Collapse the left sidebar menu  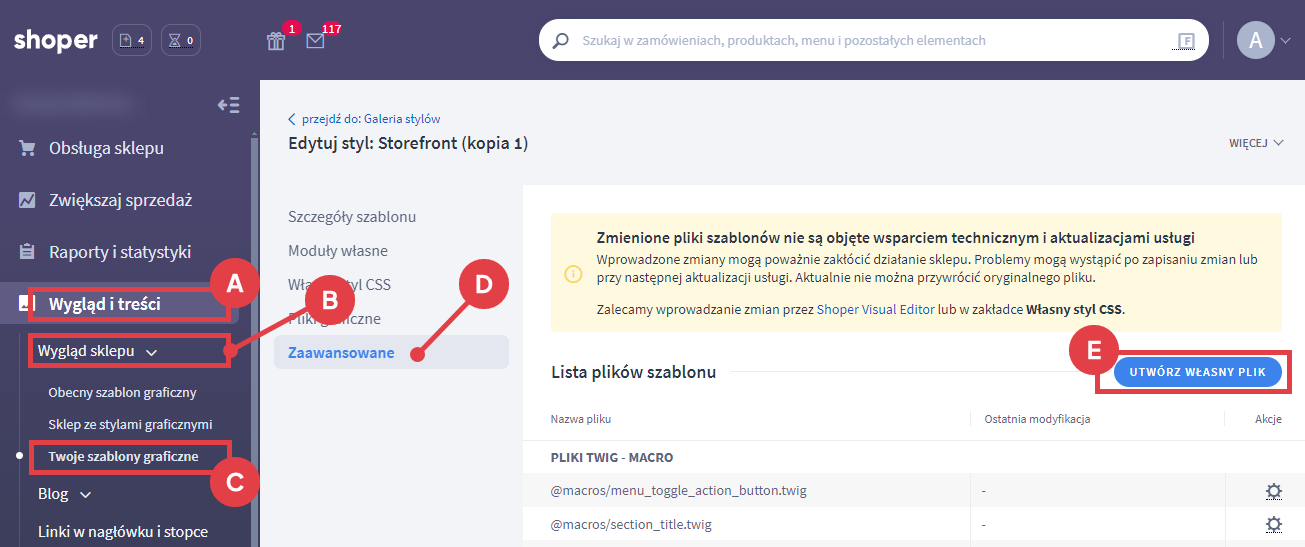(229, 105)
